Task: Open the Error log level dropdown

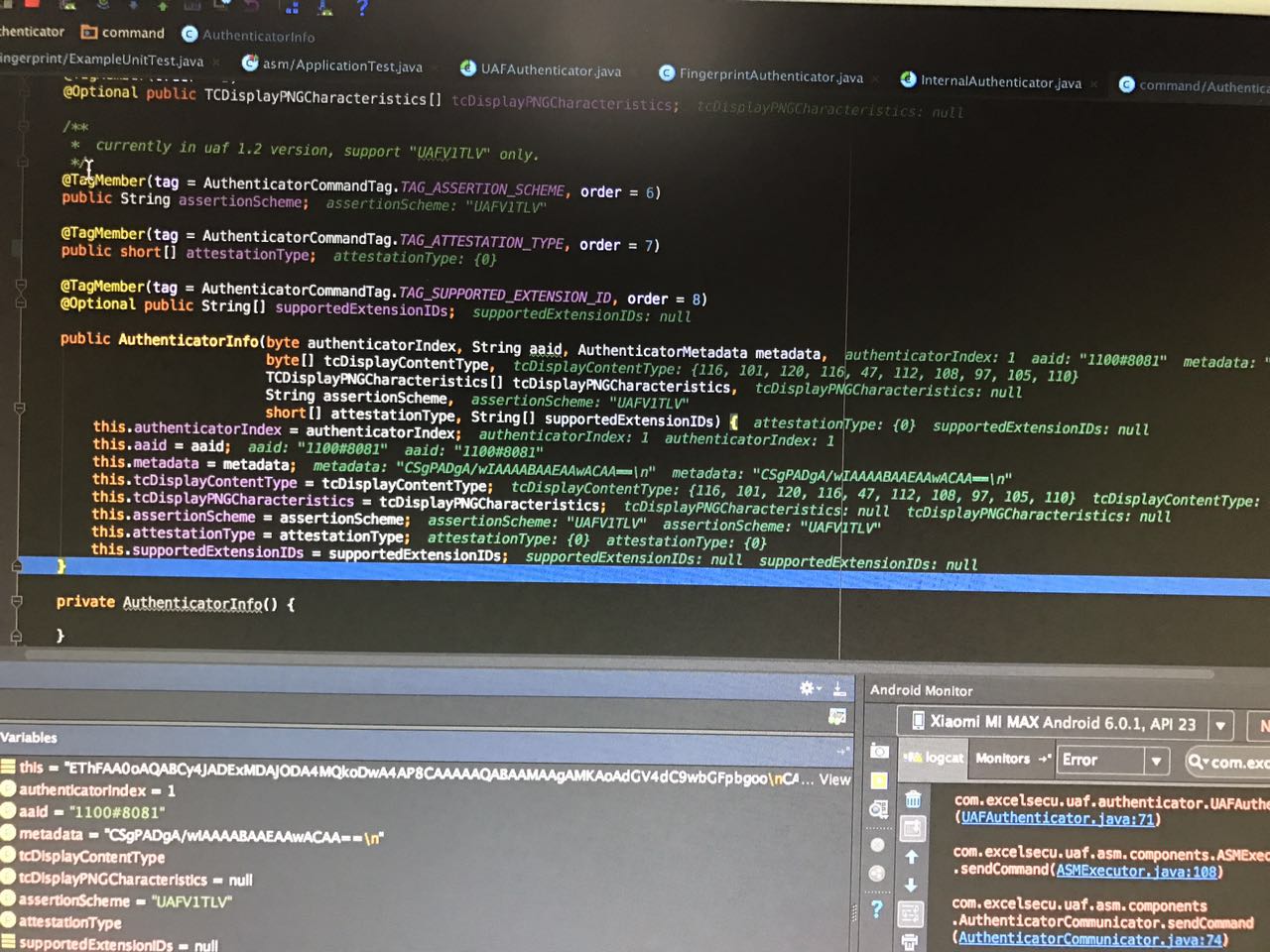Action: point(1113,761)
